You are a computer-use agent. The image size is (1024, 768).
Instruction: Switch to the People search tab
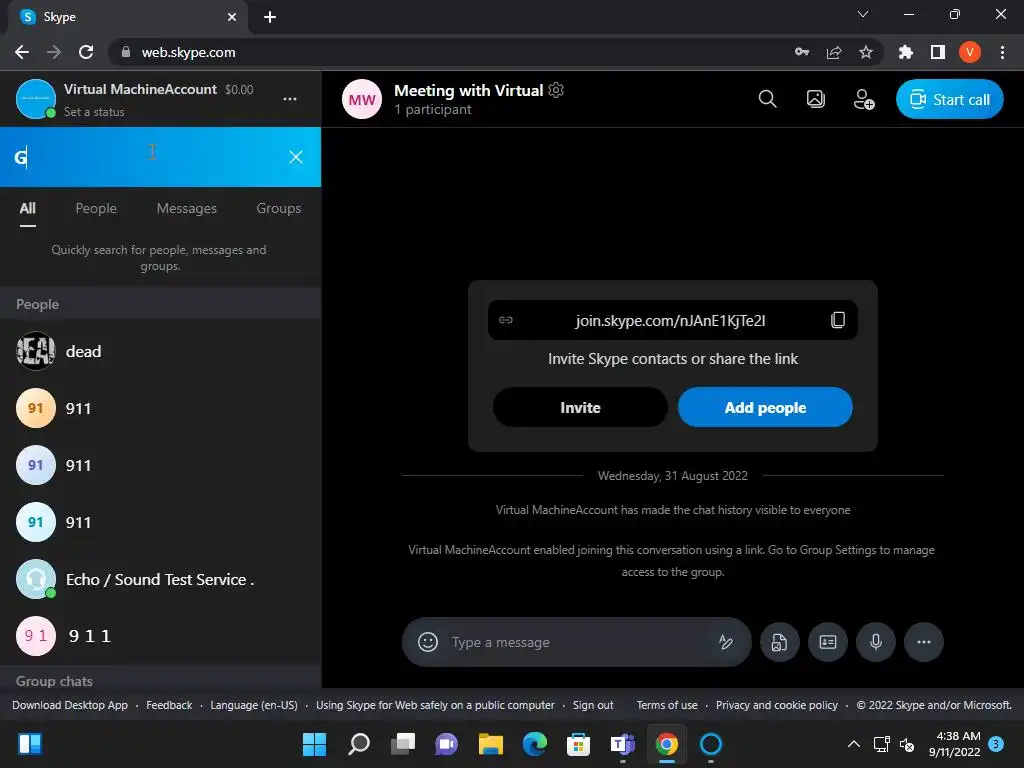96,208
